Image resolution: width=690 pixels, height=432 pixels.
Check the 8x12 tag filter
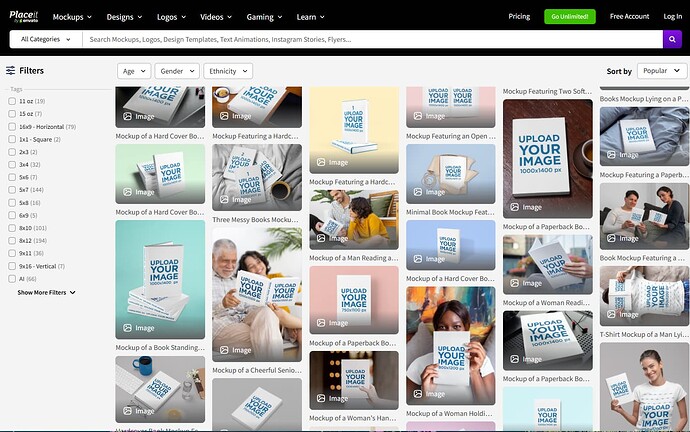(x=12, y=241)
